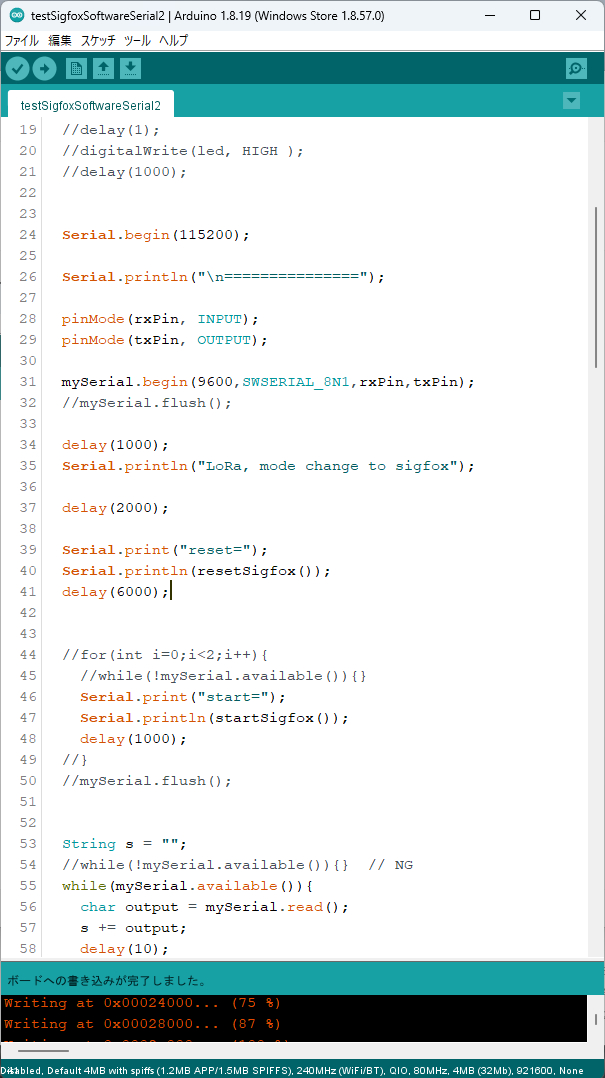Open the ツール menu
Image resolution: width=605 pixels, height=1078 pixels.
coord(137,41)
